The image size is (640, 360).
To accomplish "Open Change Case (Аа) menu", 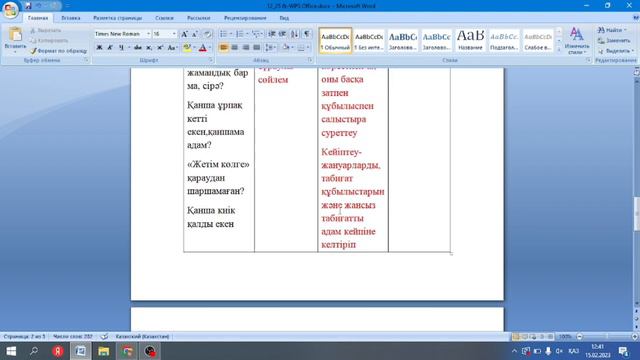I will click(x=172, y=48).
